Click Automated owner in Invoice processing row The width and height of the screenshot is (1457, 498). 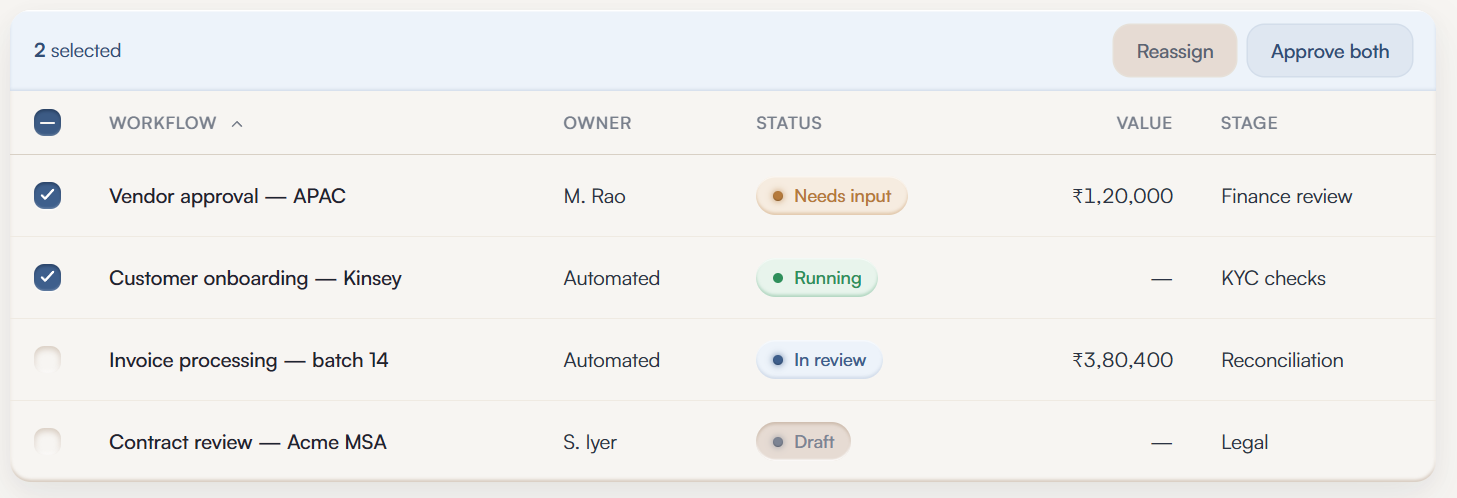tap(612, 360)
